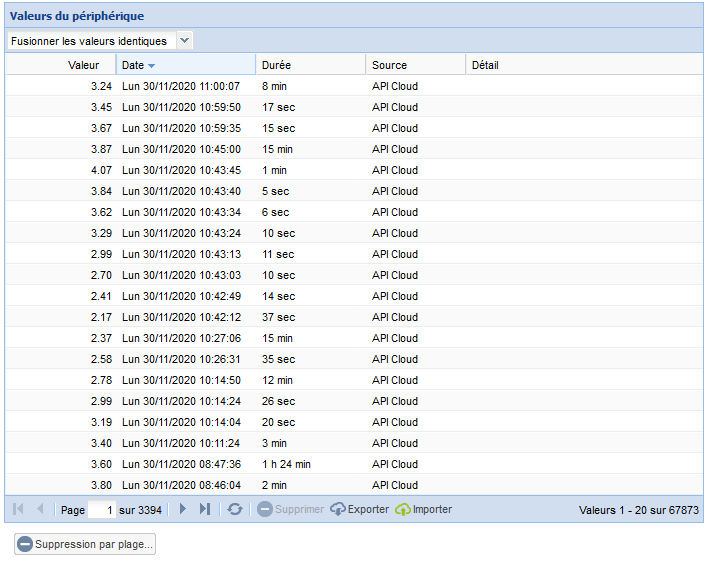The height and width of the screenshot is (568, 716).
Task: Toggle Date column sort arrow
Action: tap(152, 65)
